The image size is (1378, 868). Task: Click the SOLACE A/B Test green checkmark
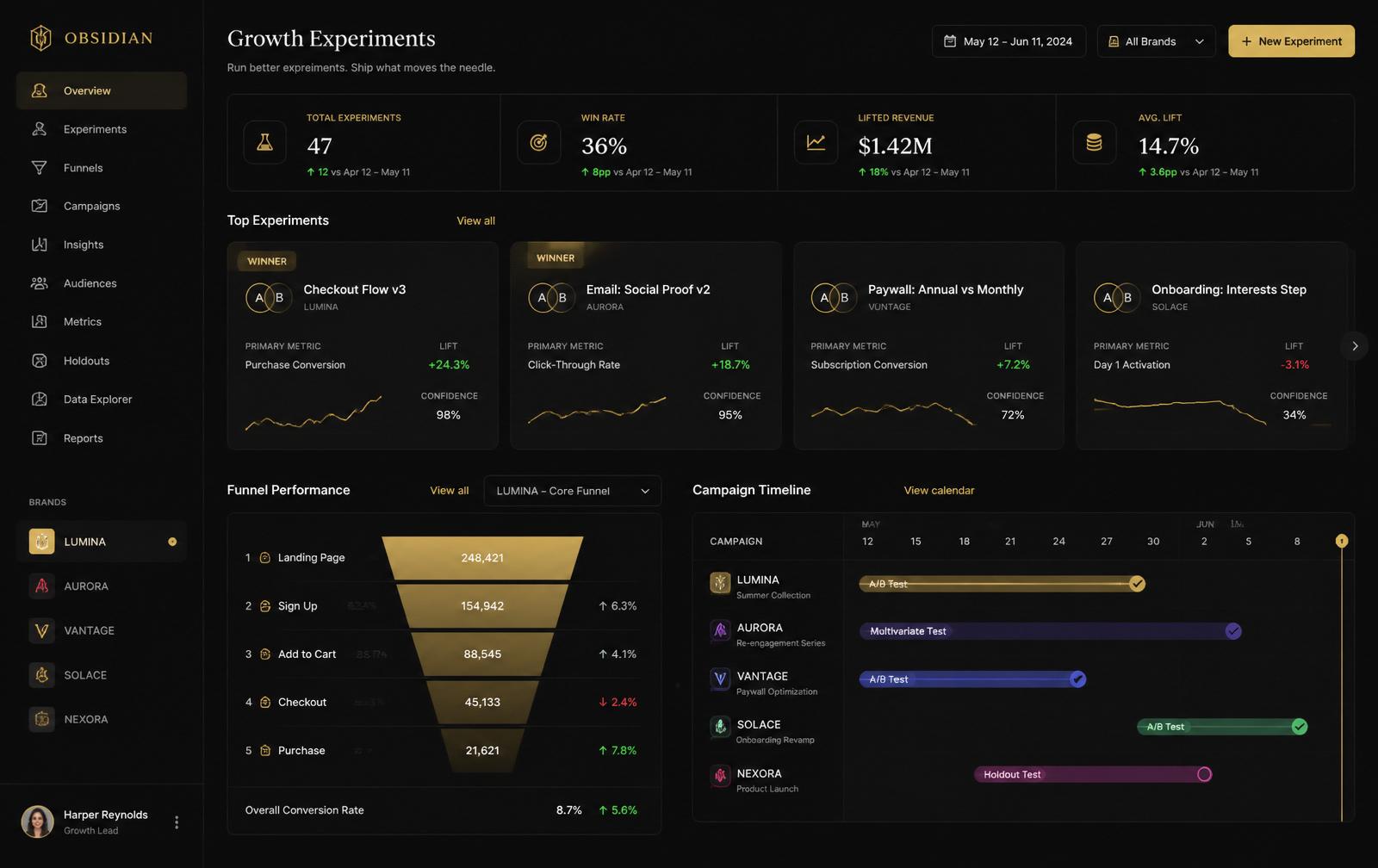[x=1300, y=727]
